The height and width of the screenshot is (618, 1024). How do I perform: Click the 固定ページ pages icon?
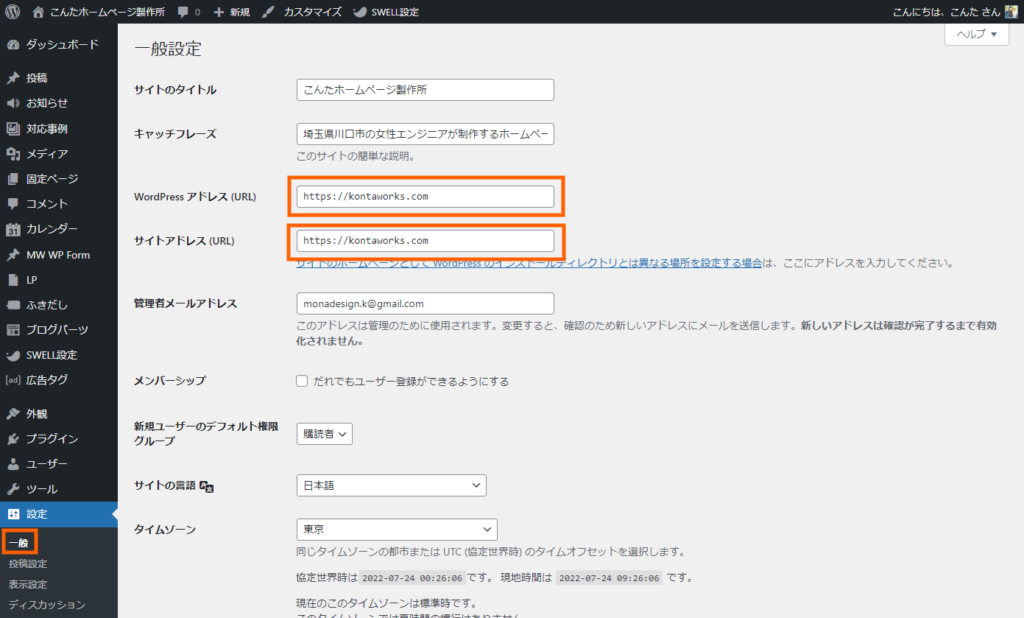pyautogui.click(x=13, y=178)
